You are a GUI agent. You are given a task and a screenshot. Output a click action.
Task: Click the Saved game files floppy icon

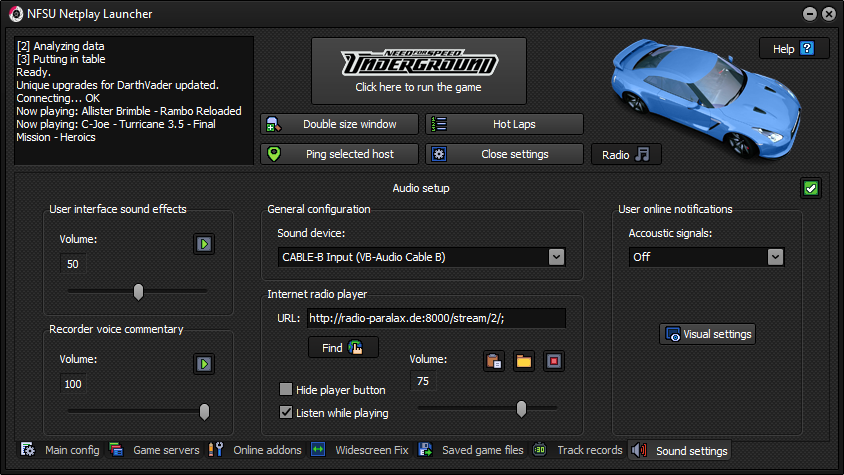pos(425,450)
